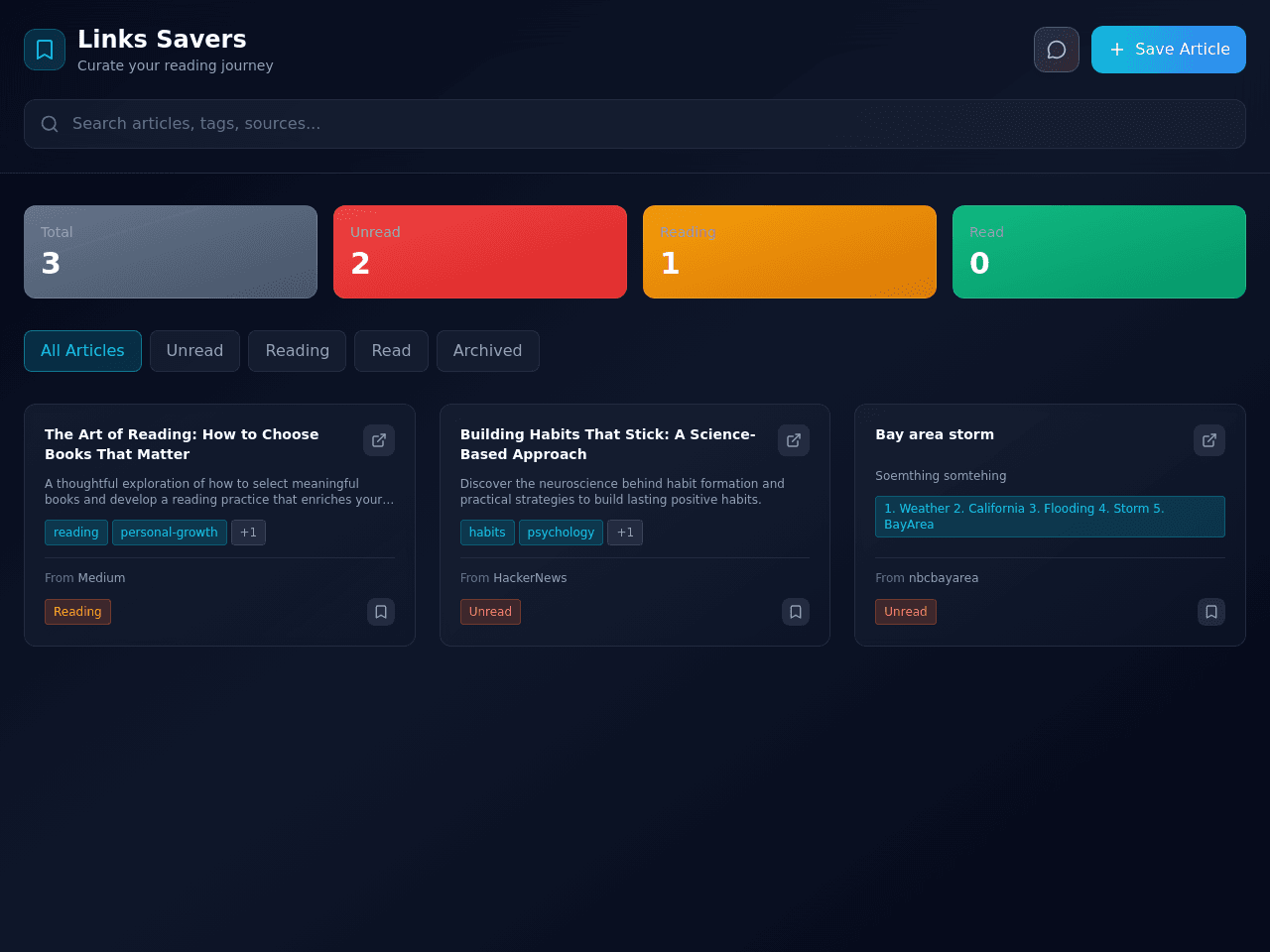
Task: Click Unread status badge on nbcbayarea article
Action: [906, 612]
